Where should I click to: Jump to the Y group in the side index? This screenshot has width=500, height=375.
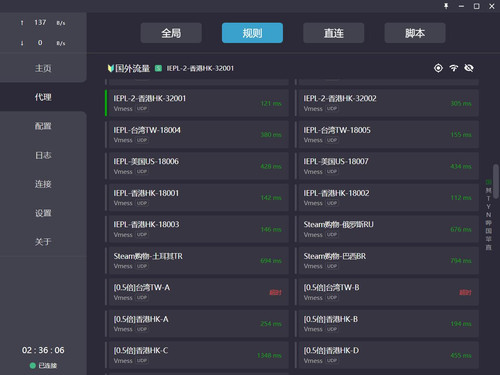pyautogui.click(x=488, y=207)
